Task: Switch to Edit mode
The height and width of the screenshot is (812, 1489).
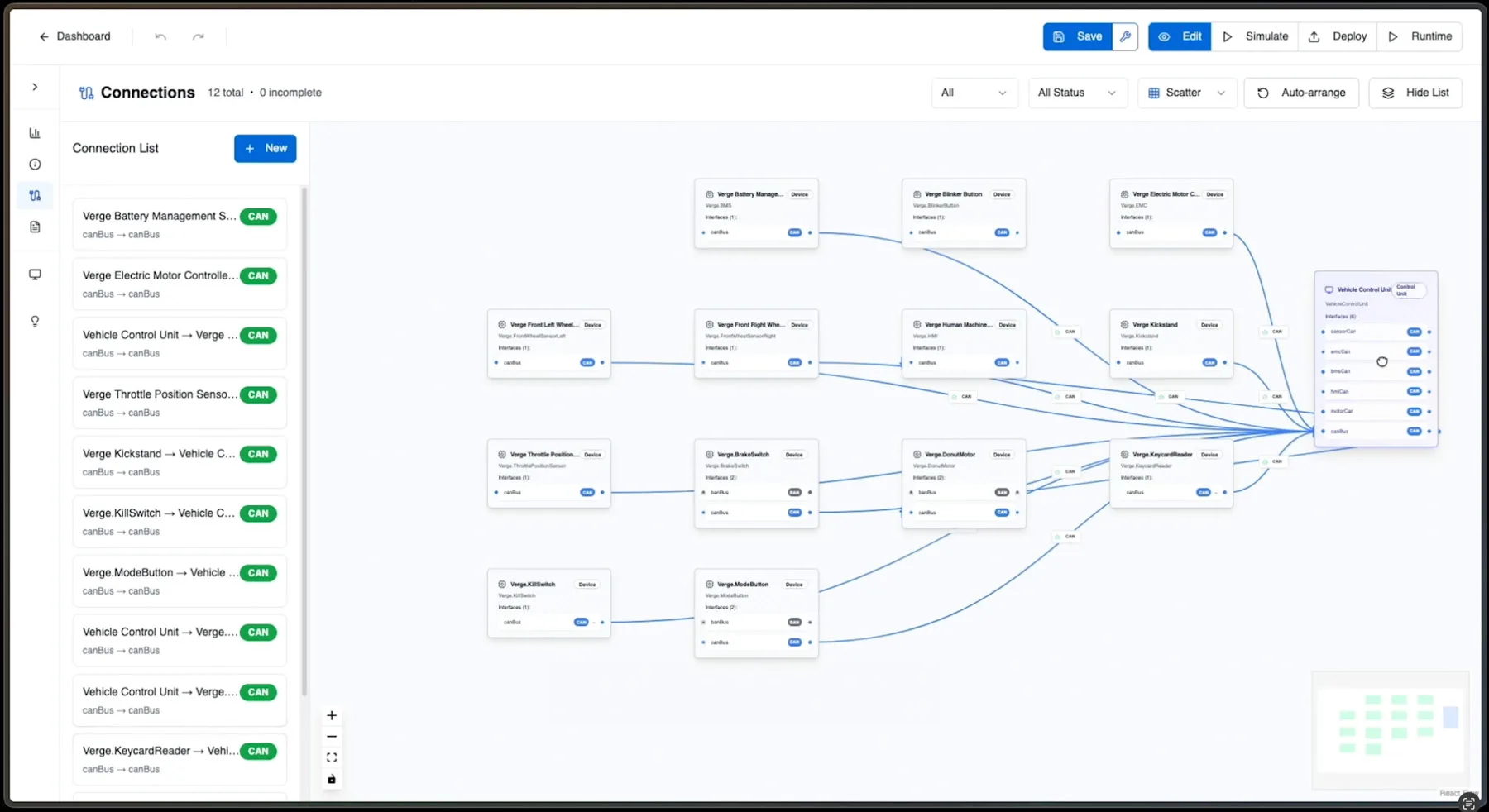Action: pyautogui.click(x=1180, y=36)
